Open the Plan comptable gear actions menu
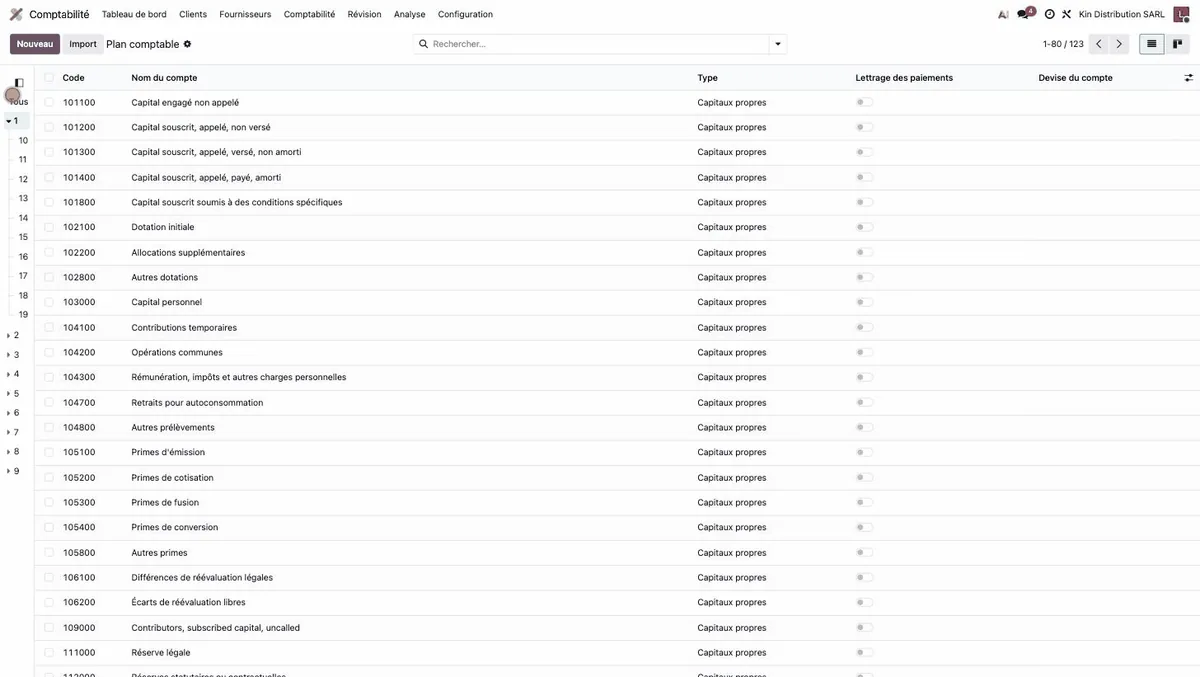Viewport: 1200px width, 677px height. (x=187, y=44)
